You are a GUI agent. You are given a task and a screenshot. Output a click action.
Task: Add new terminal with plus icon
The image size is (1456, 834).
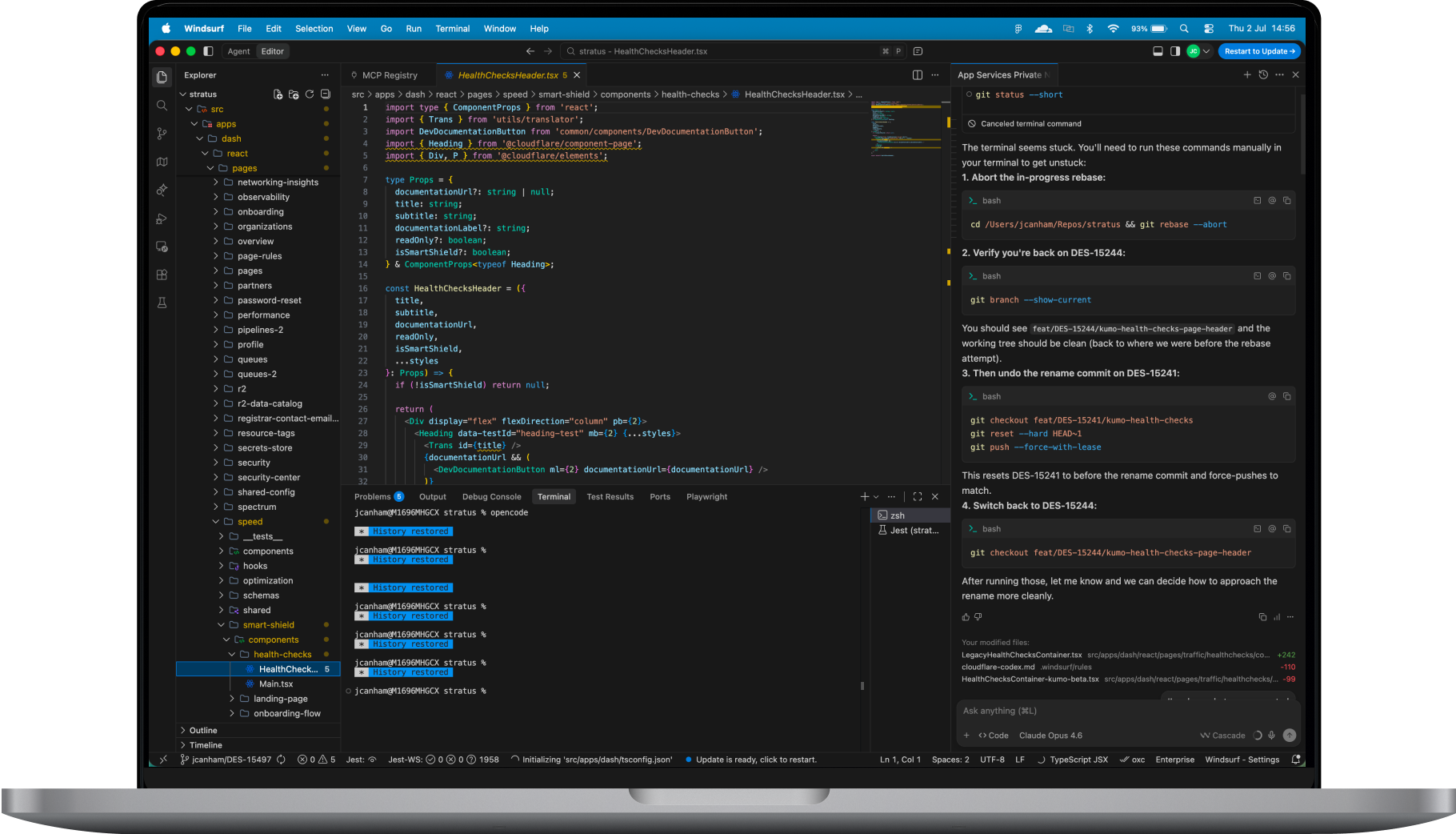click(x=864, y=497)
